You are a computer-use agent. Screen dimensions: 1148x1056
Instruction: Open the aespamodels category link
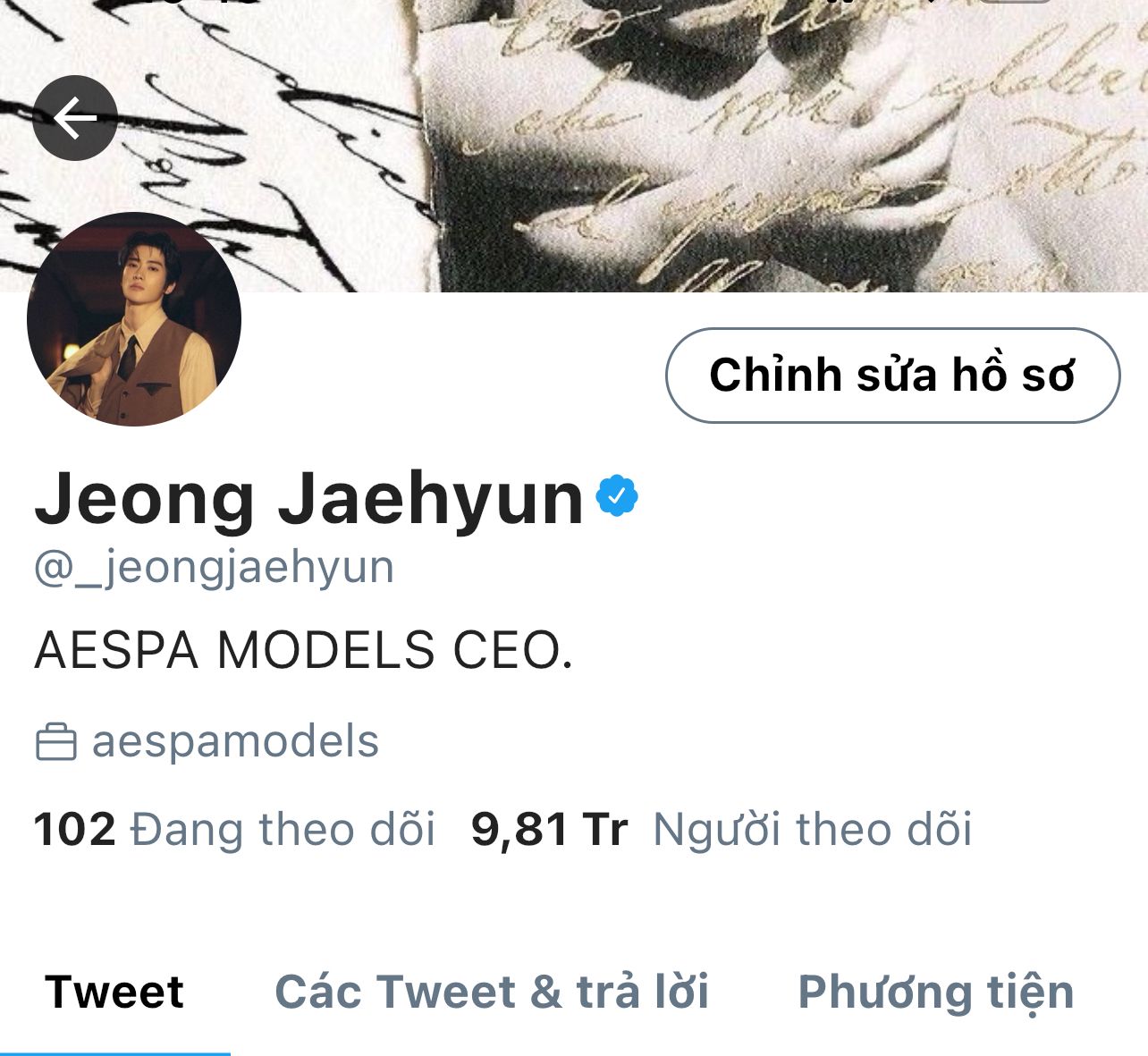pos(235,741)
